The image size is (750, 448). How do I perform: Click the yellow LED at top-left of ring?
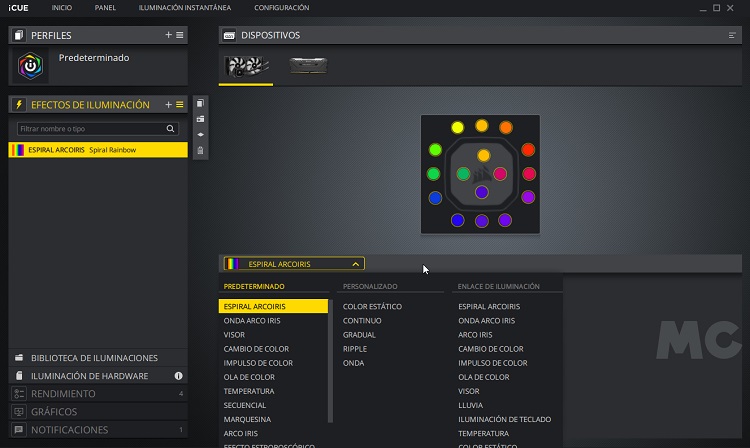coord(457,128)
